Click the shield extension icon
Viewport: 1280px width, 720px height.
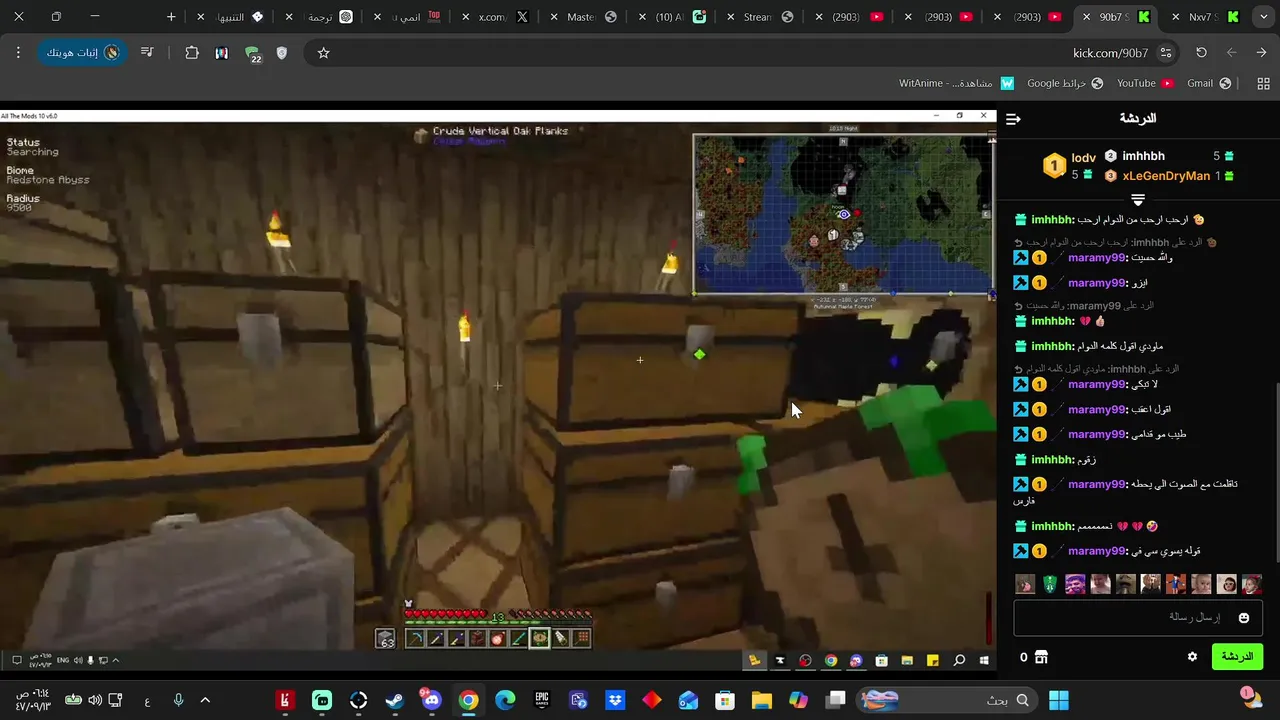(282, 53)
